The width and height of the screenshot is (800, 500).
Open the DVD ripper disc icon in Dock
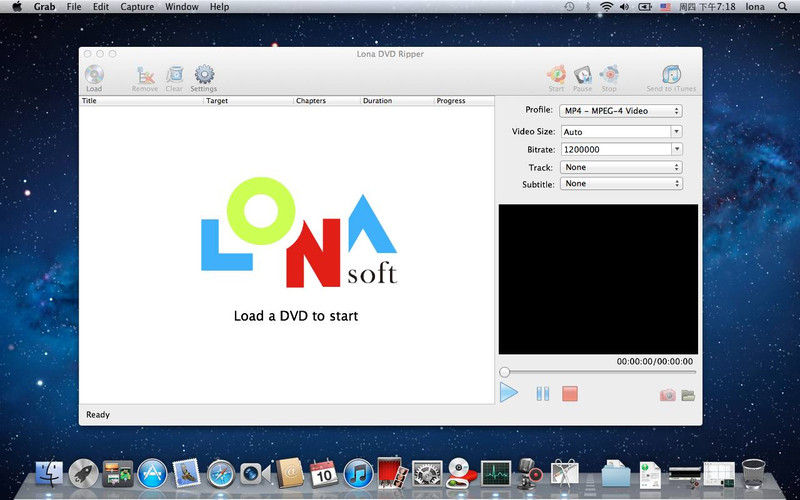461,473
